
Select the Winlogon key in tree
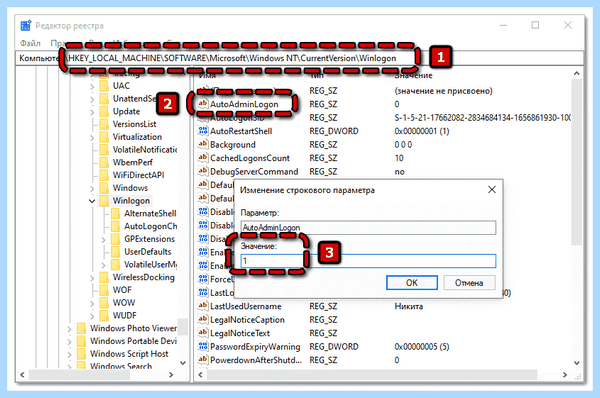(131, 201)
